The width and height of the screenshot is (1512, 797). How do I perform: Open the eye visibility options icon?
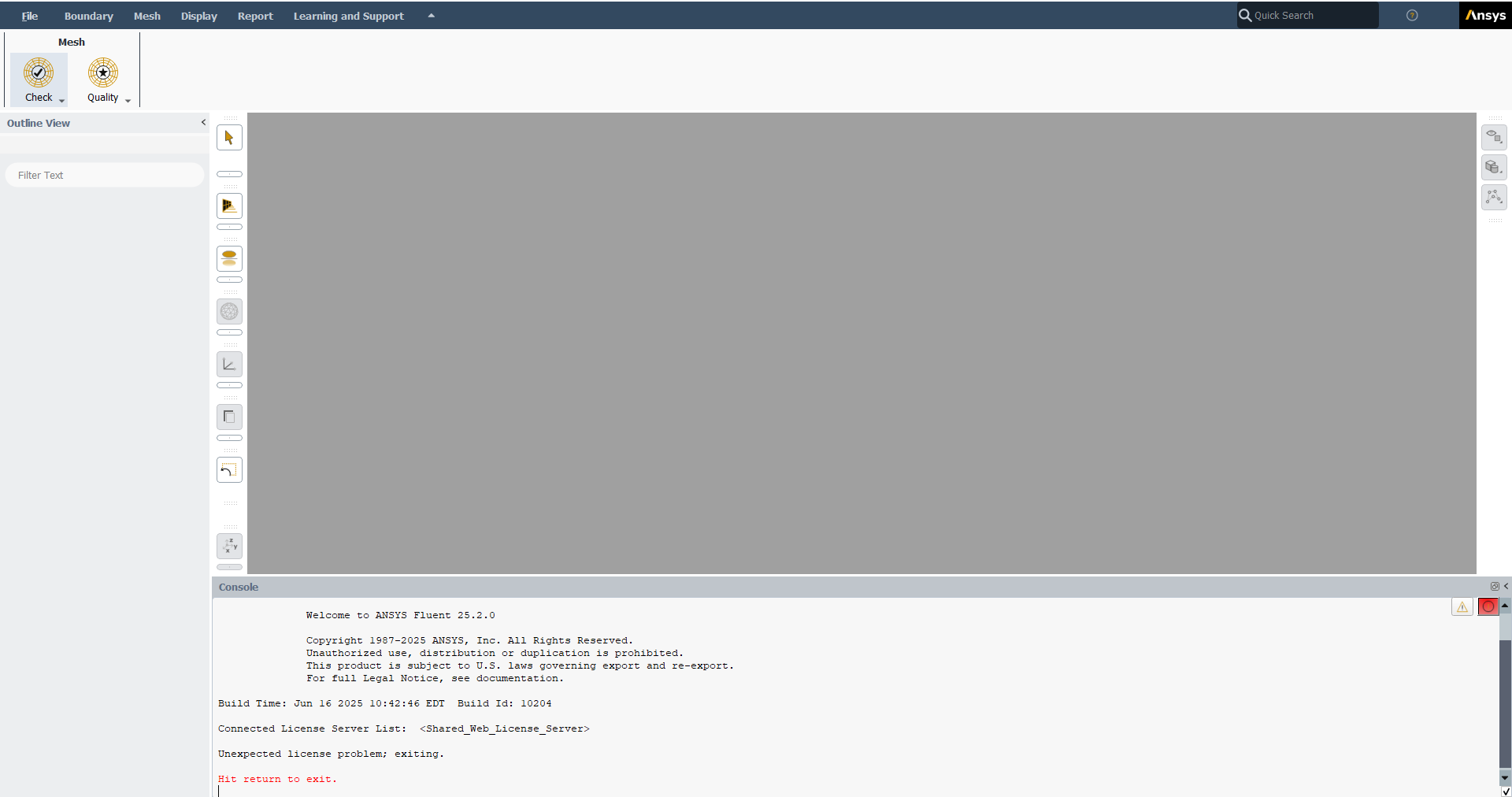pos(1494,137)
